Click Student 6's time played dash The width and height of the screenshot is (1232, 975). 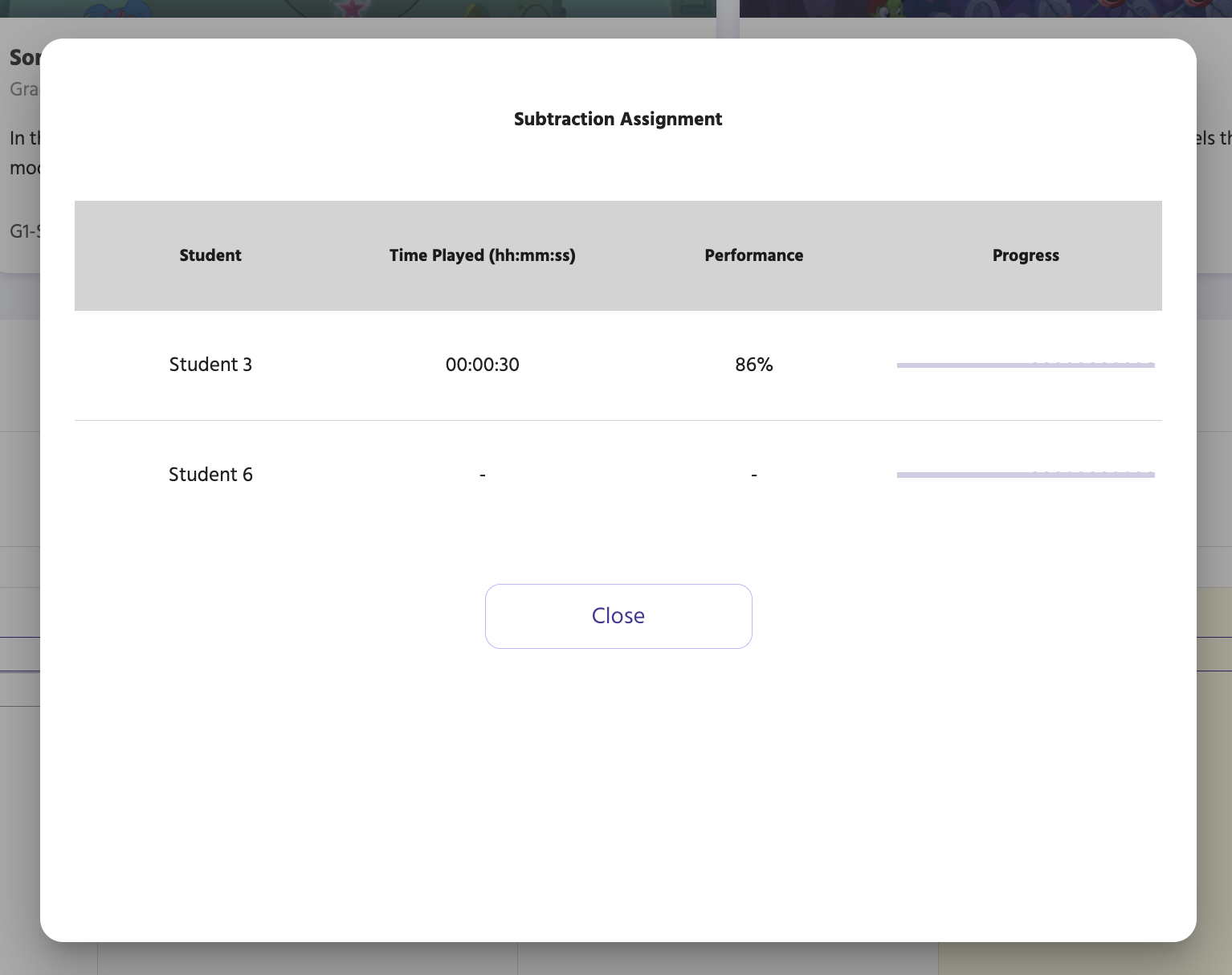482,475
